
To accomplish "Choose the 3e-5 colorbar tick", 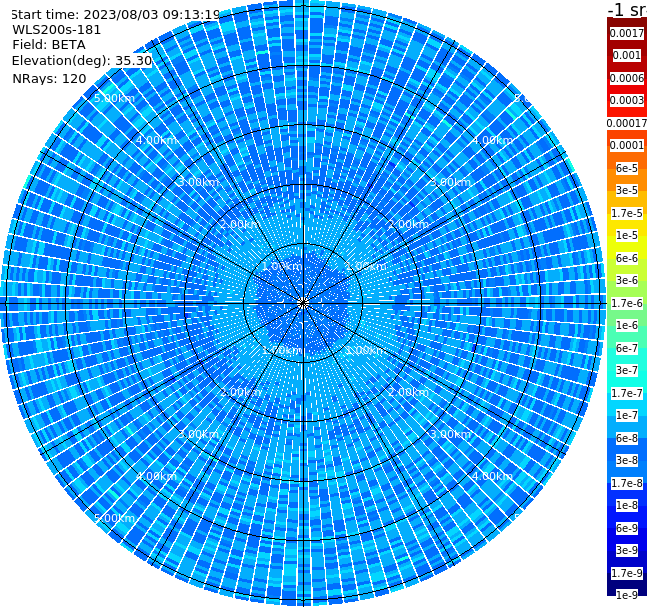I will click(x=627, y=190).
